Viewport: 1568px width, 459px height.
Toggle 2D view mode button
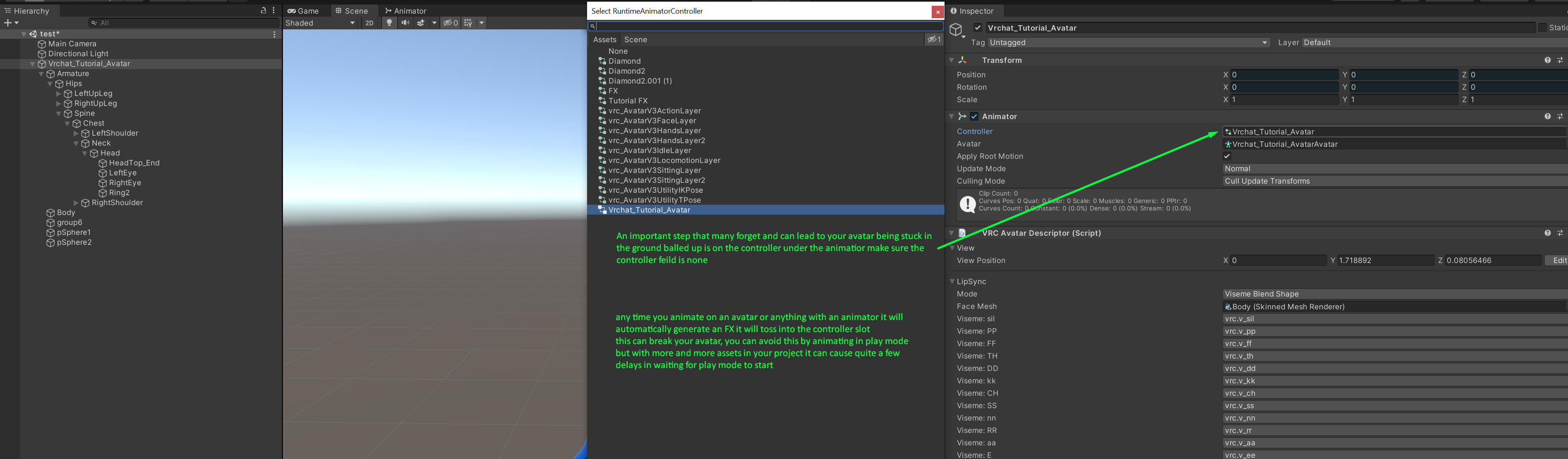pyautogui.click(x=369, y=22)
